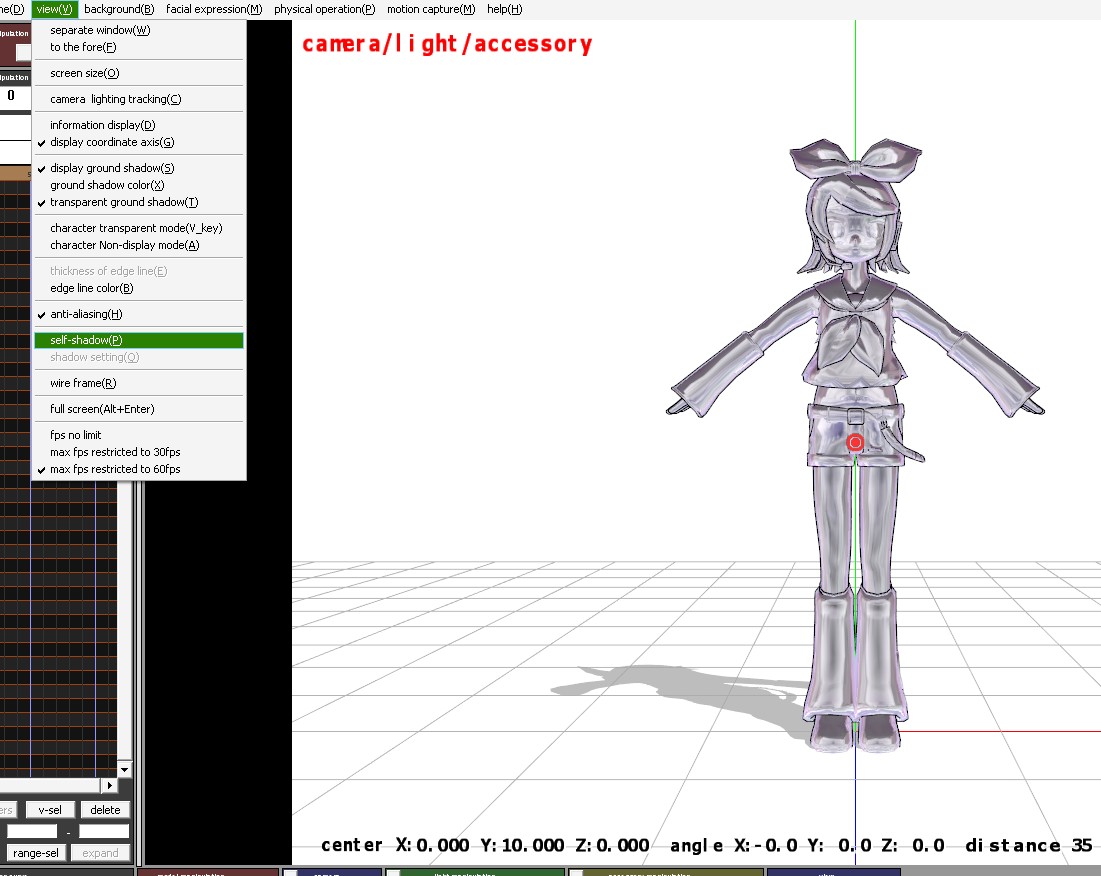Open the facial expression(M) menu
This screenshot has width=1101, height=876.
214,9
